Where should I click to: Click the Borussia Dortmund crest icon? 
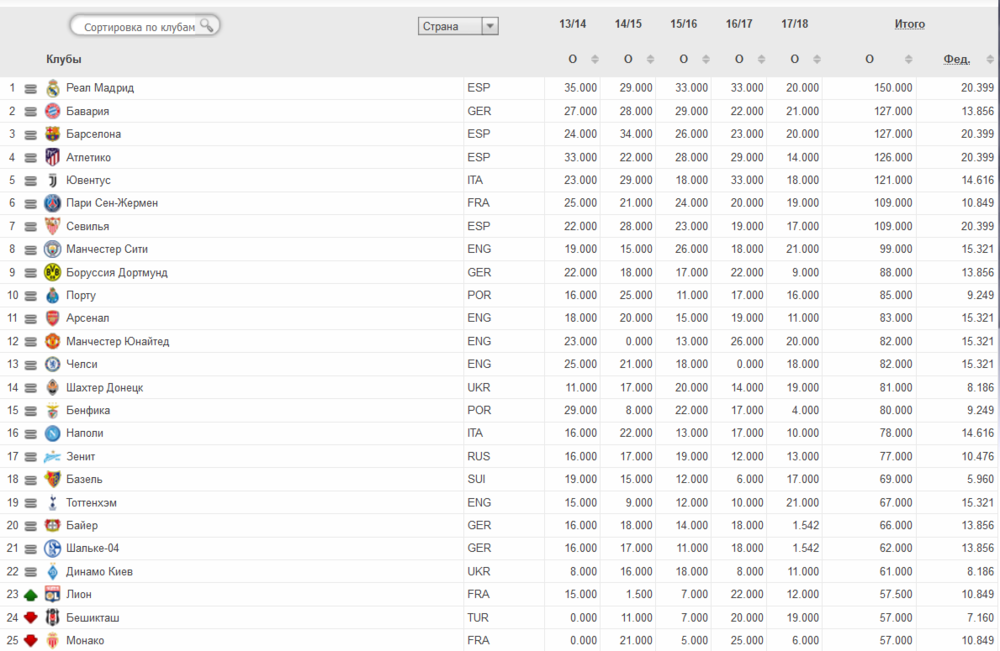[53, 272]
